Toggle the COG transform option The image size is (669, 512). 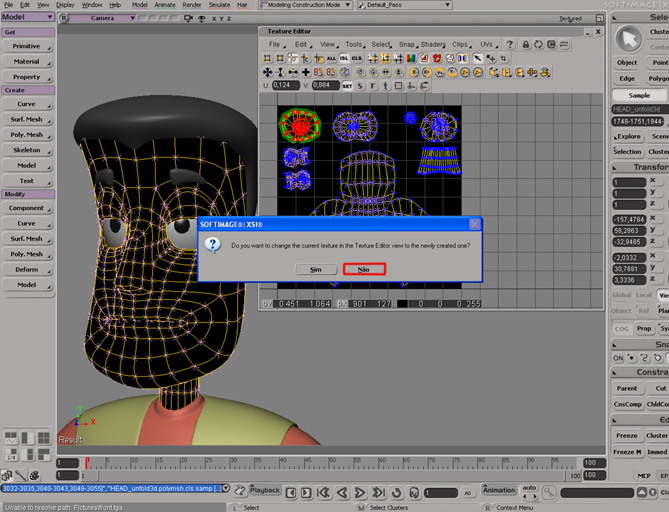pos(621,328)
